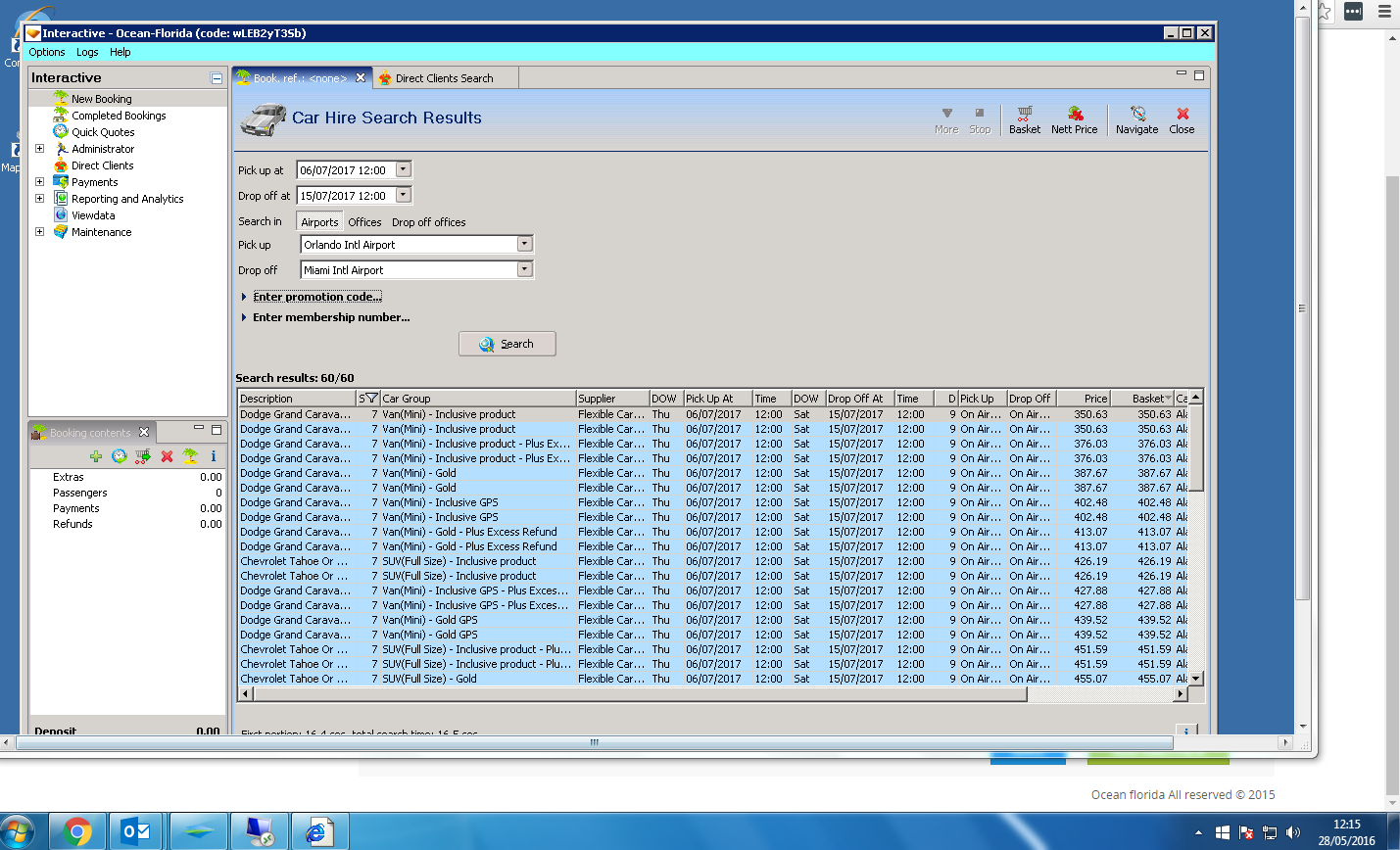Image resolution: width=1400 pixels, height=850 pixels.
Task: Switch to the Direct Clients Search tab
Action: 443,78
